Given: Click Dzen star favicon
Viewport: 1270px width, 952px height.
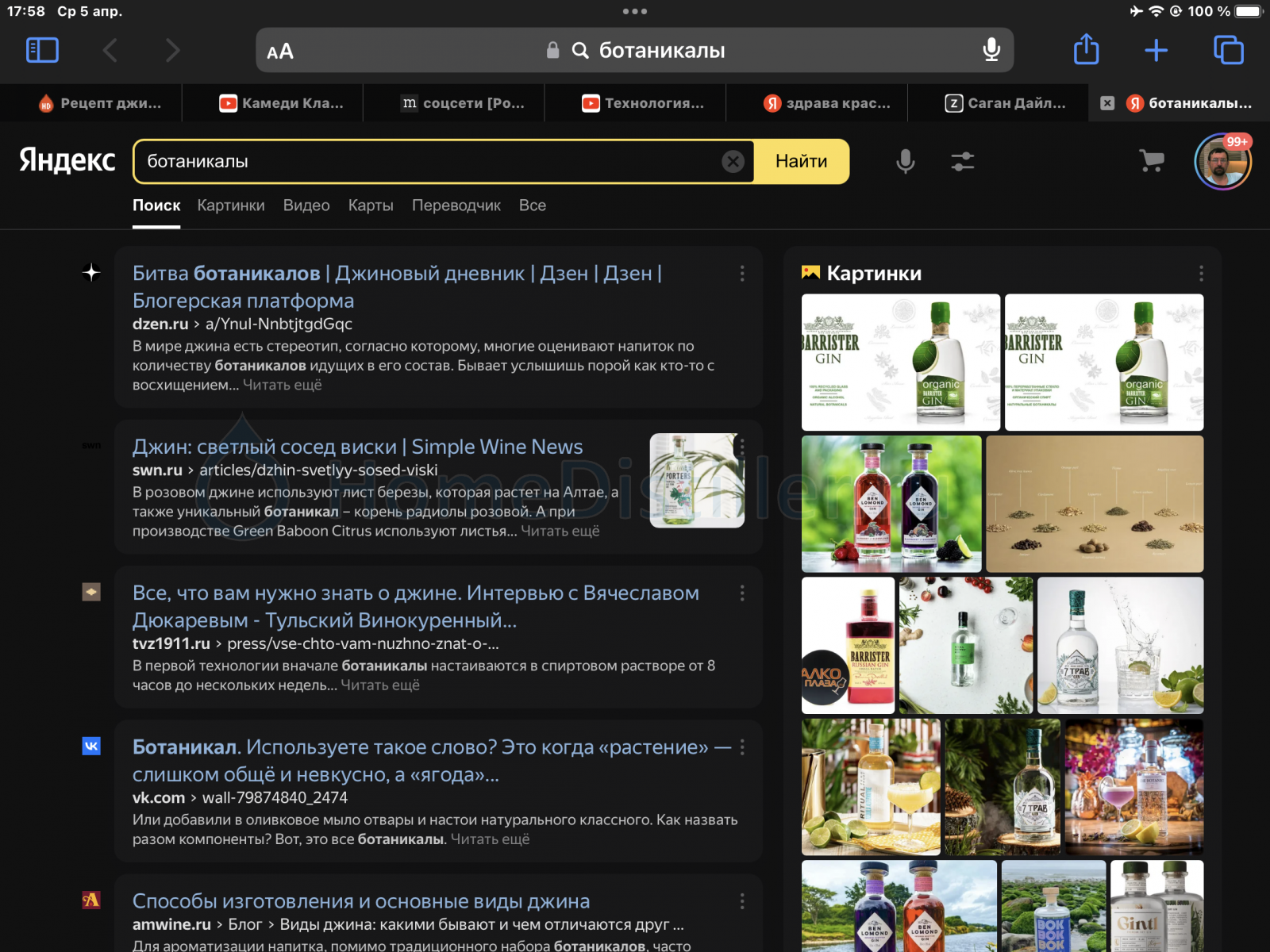Looking at the screenshot, I should 91,272.
